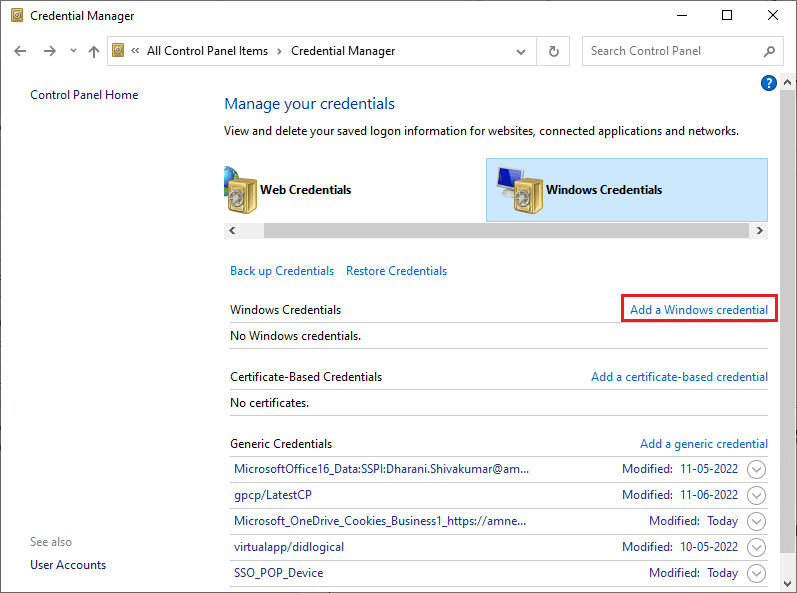Refresh the Credential Manager page

[554, 51]
